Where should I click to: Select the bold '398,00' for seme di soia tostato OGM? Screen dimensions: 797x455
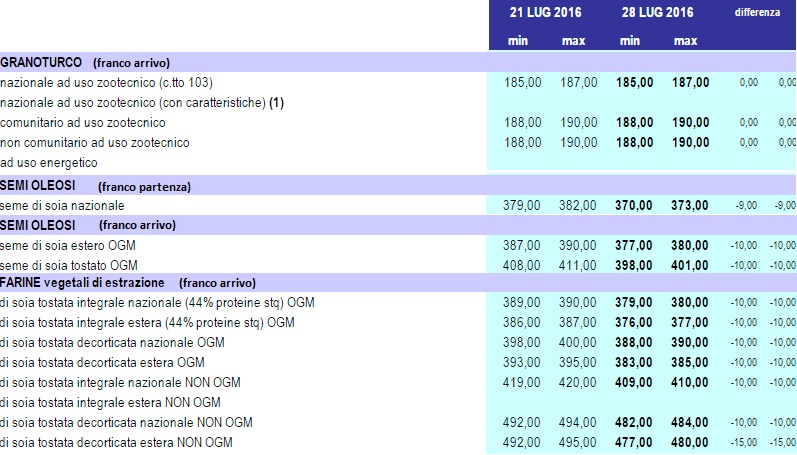[633, 265]
